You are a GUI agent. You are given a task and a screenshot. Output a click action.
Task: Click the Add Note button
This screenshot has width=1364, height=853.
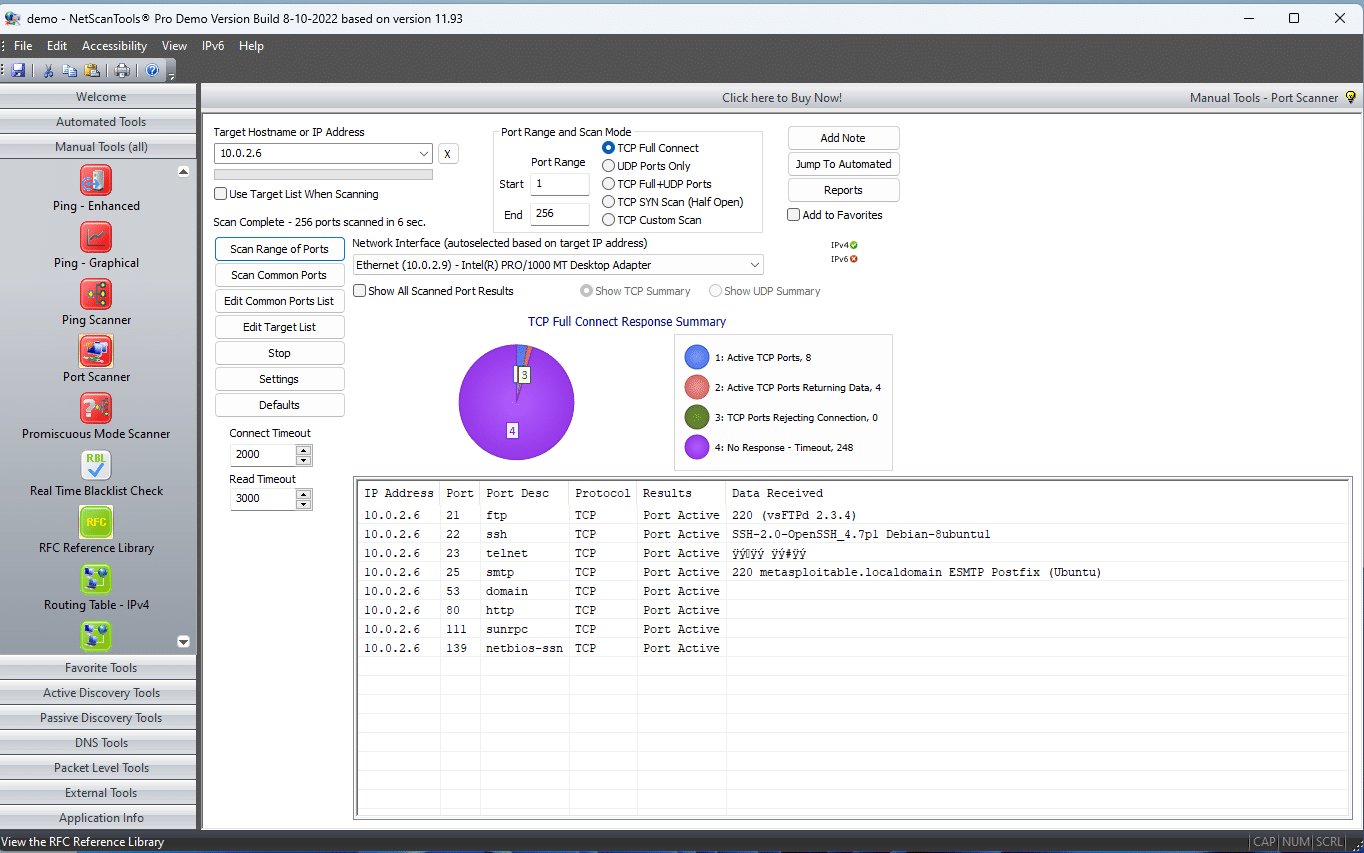tap(843, 138)
